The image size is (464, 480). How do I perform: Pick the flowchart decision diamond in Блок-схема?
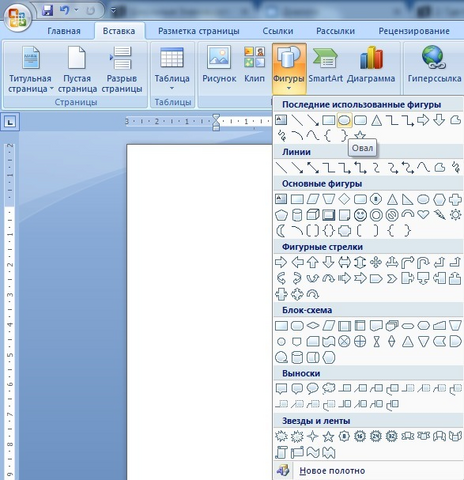pyautogui.click(x=313, y=325)
